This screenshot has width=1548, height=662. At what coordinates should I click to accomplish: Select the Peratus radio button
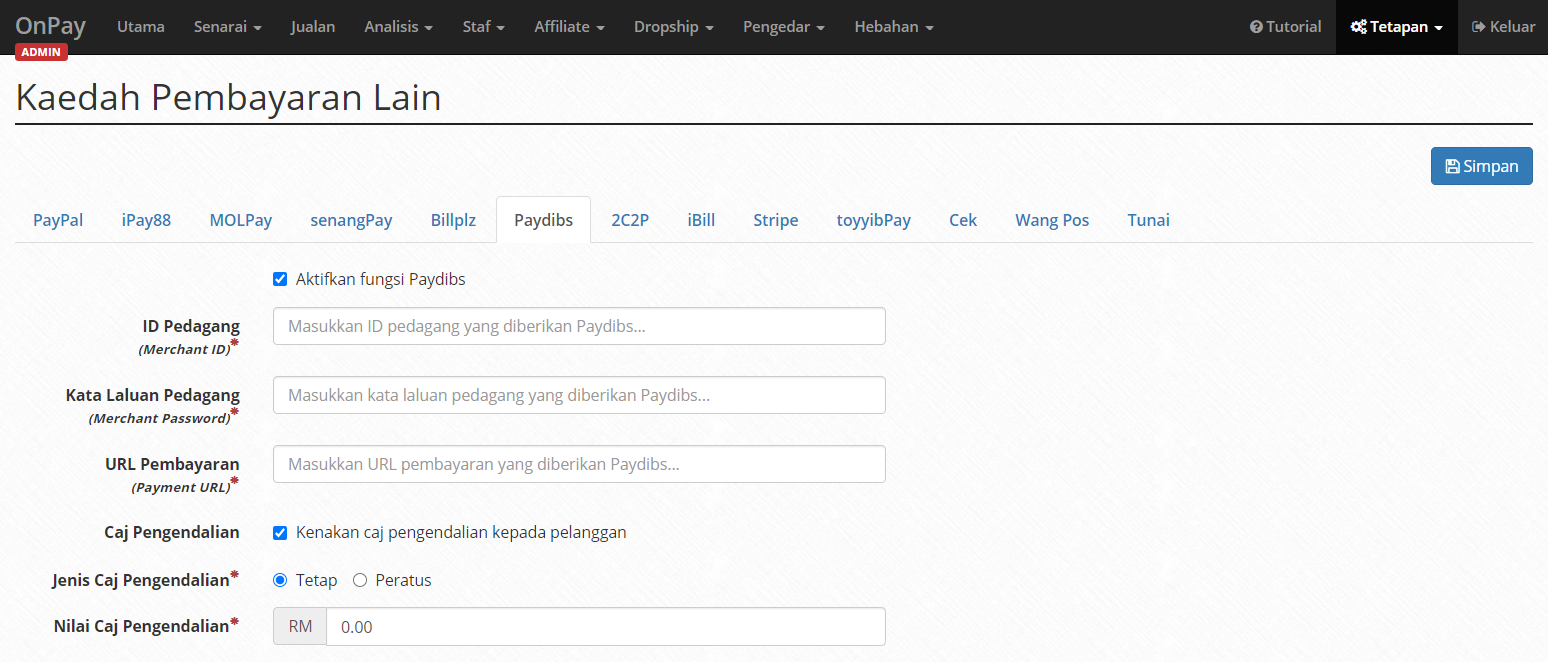pyautogui.click(x=360, y=580)
